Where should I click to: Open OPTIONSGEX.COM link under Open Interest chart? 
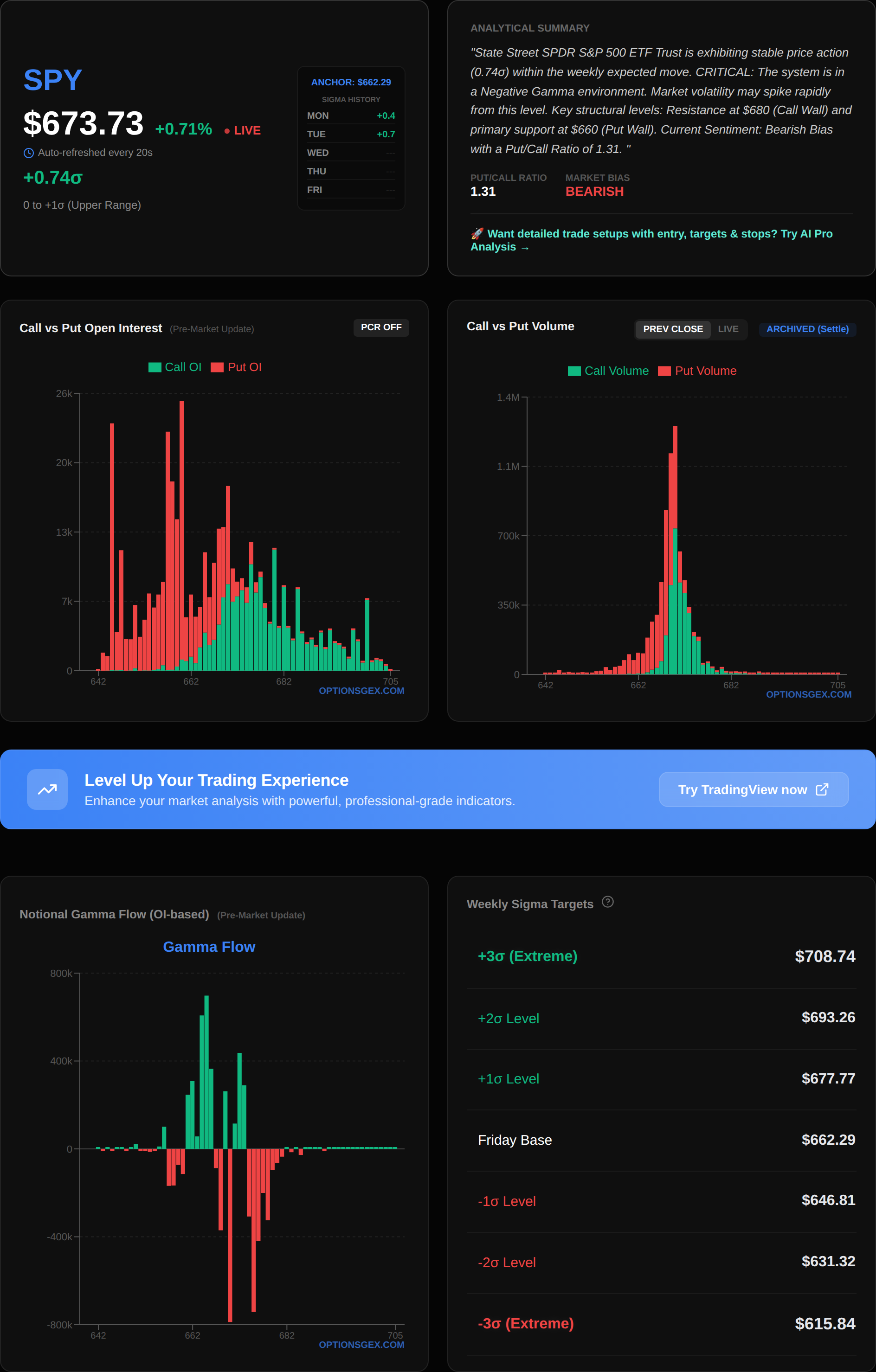(361, 691)
